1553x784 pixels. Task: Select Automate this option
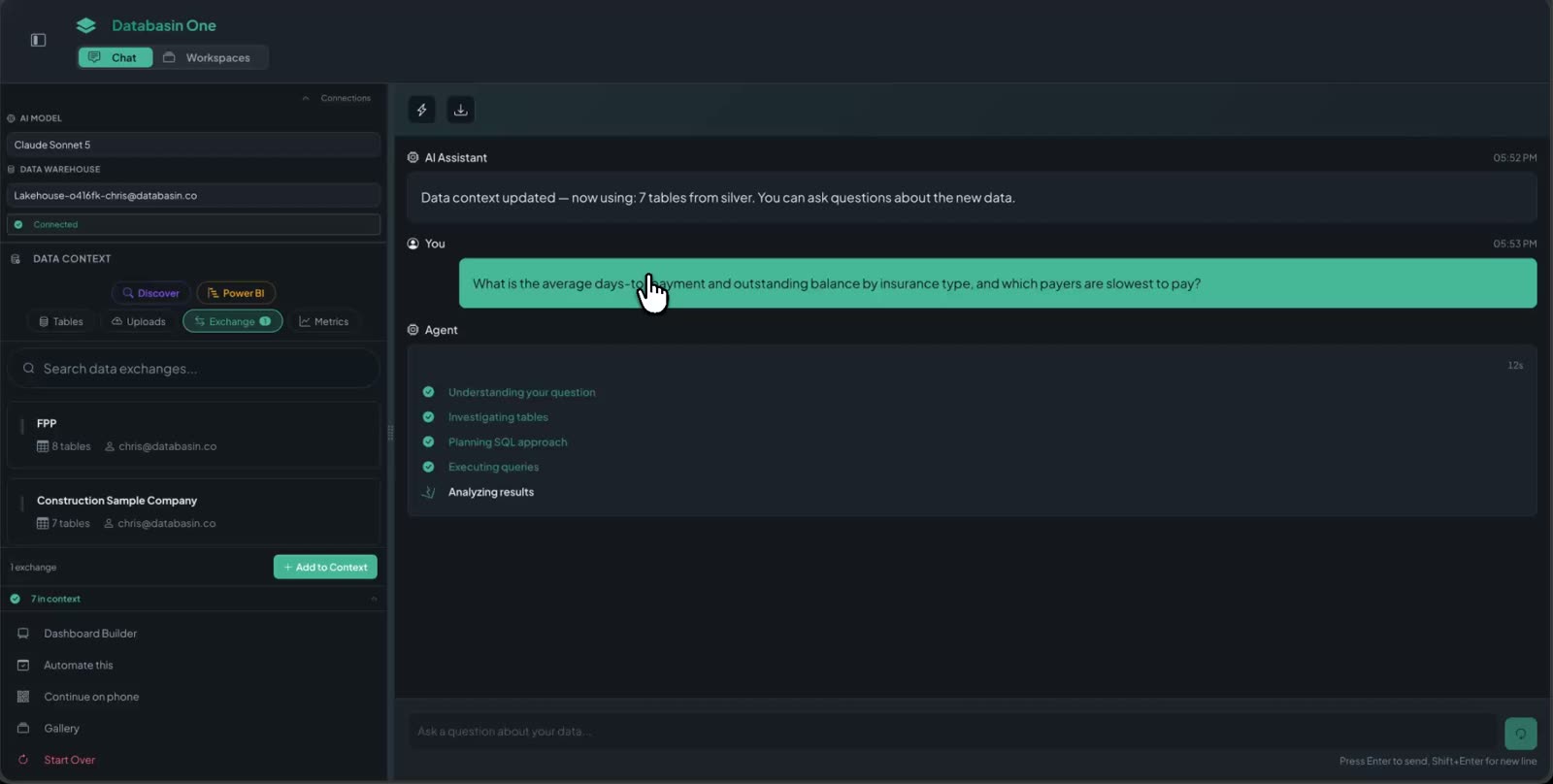[79, 666]
